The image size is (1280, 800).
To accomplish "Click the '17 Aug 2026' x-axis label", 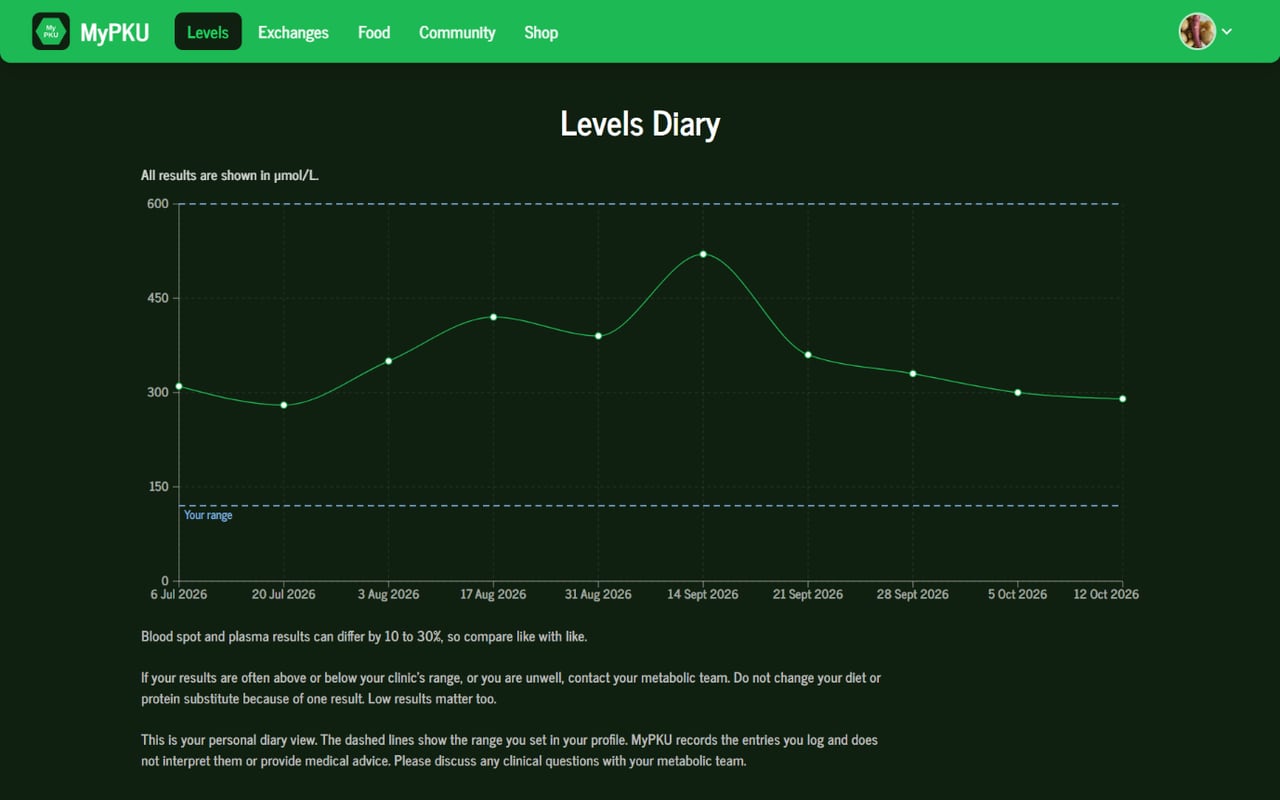I will pos(493,594).
